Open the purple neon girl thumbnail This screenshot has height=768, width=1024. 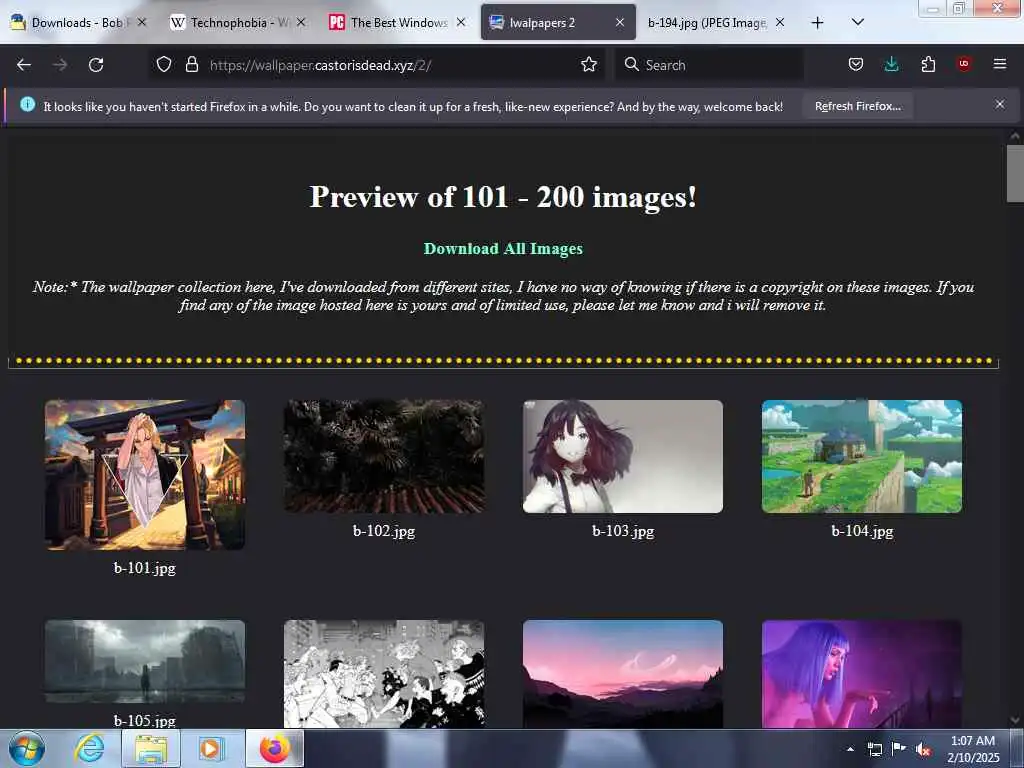point(862,673)
